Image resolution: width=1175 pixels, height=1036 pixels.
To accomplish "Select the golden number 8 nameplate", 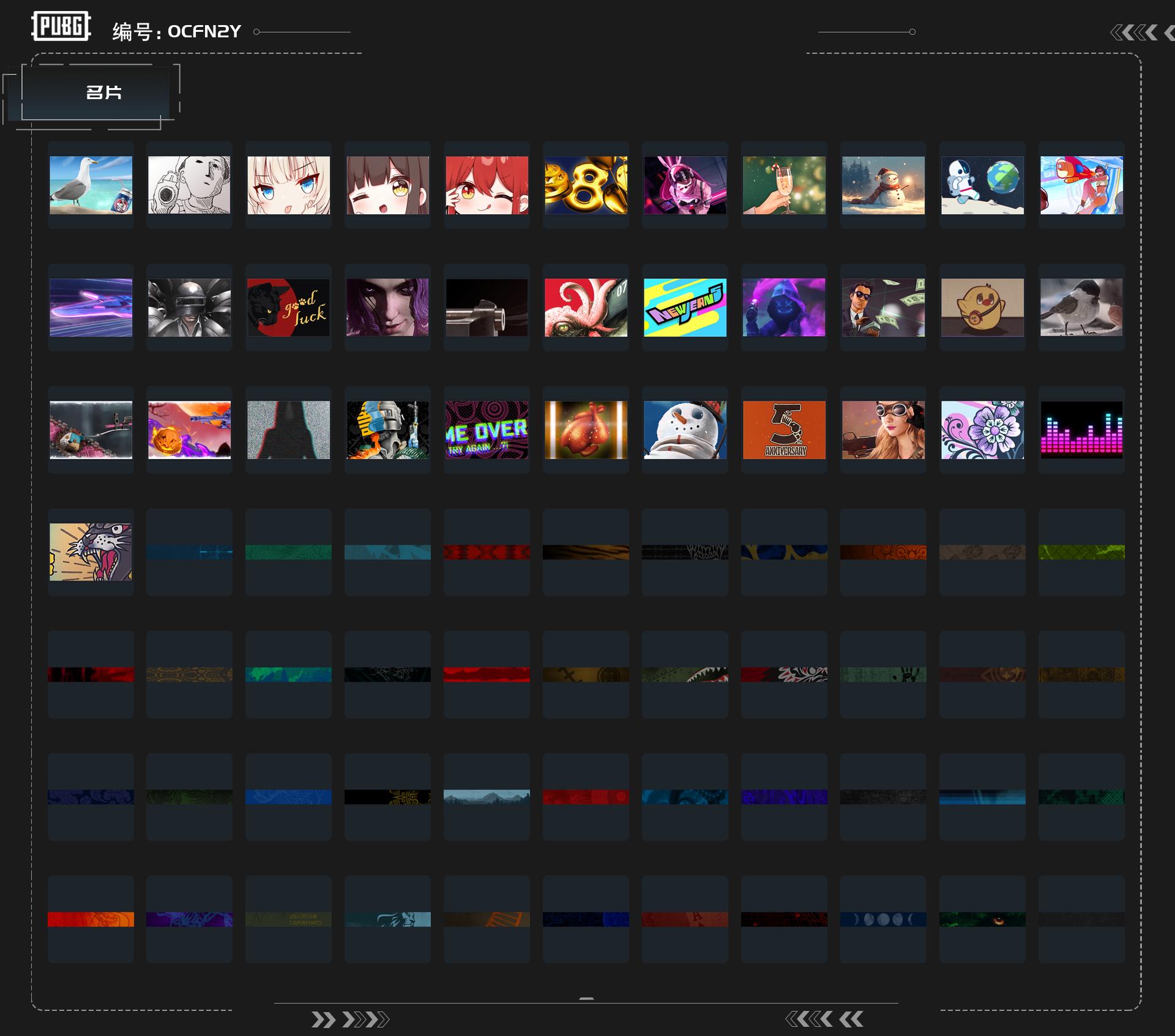I will pyautogui.click(x=586, y=185).
